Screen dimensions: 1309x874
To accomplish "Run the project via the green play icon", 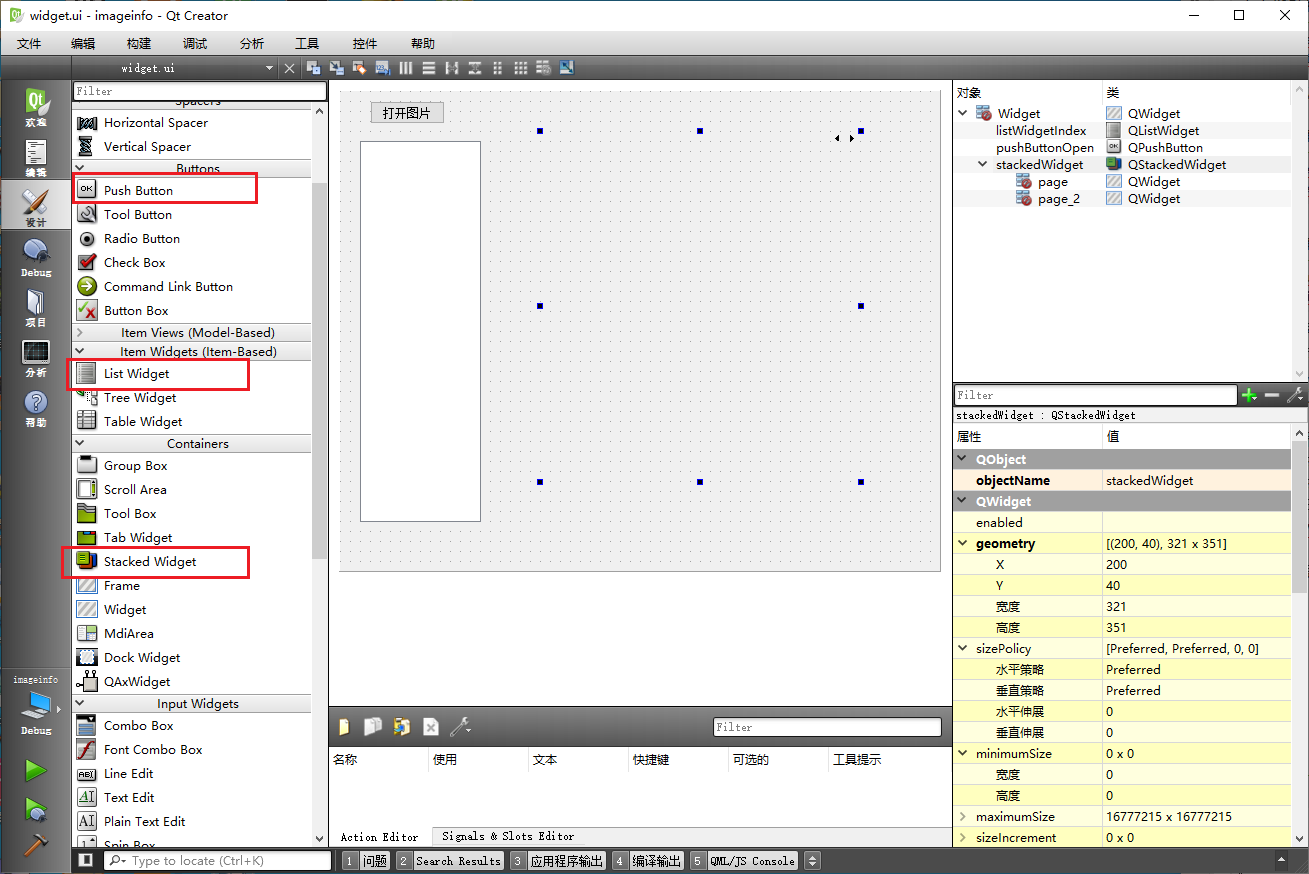I will [35, 768].
